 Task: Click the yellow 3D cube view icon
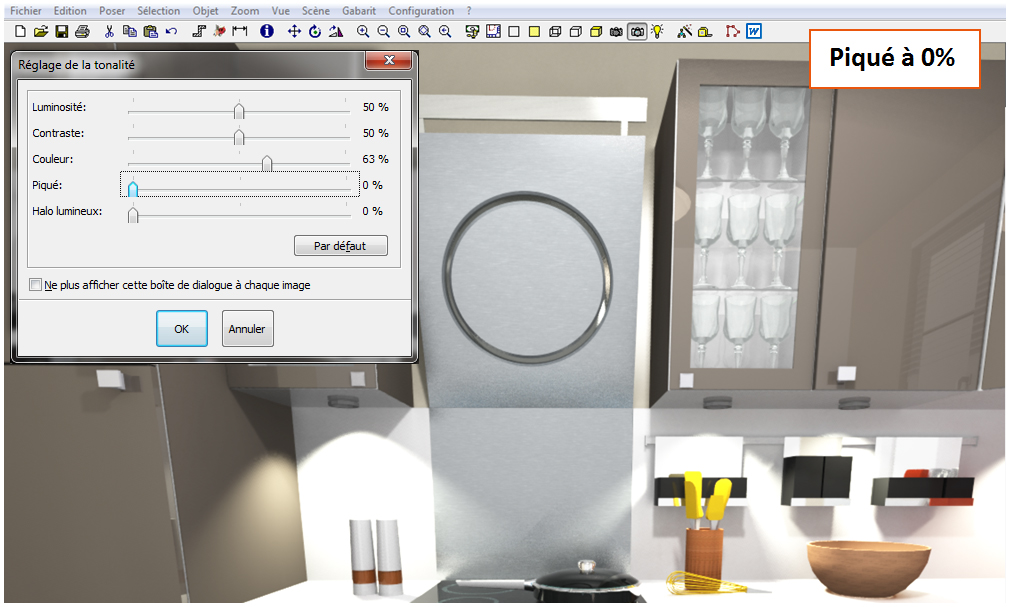click(595, 32)
